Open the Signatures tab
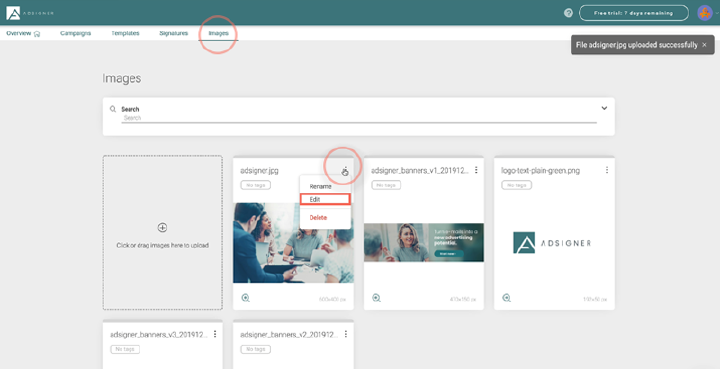The height and width of the screenshot is (369, 720). point(174,33)
